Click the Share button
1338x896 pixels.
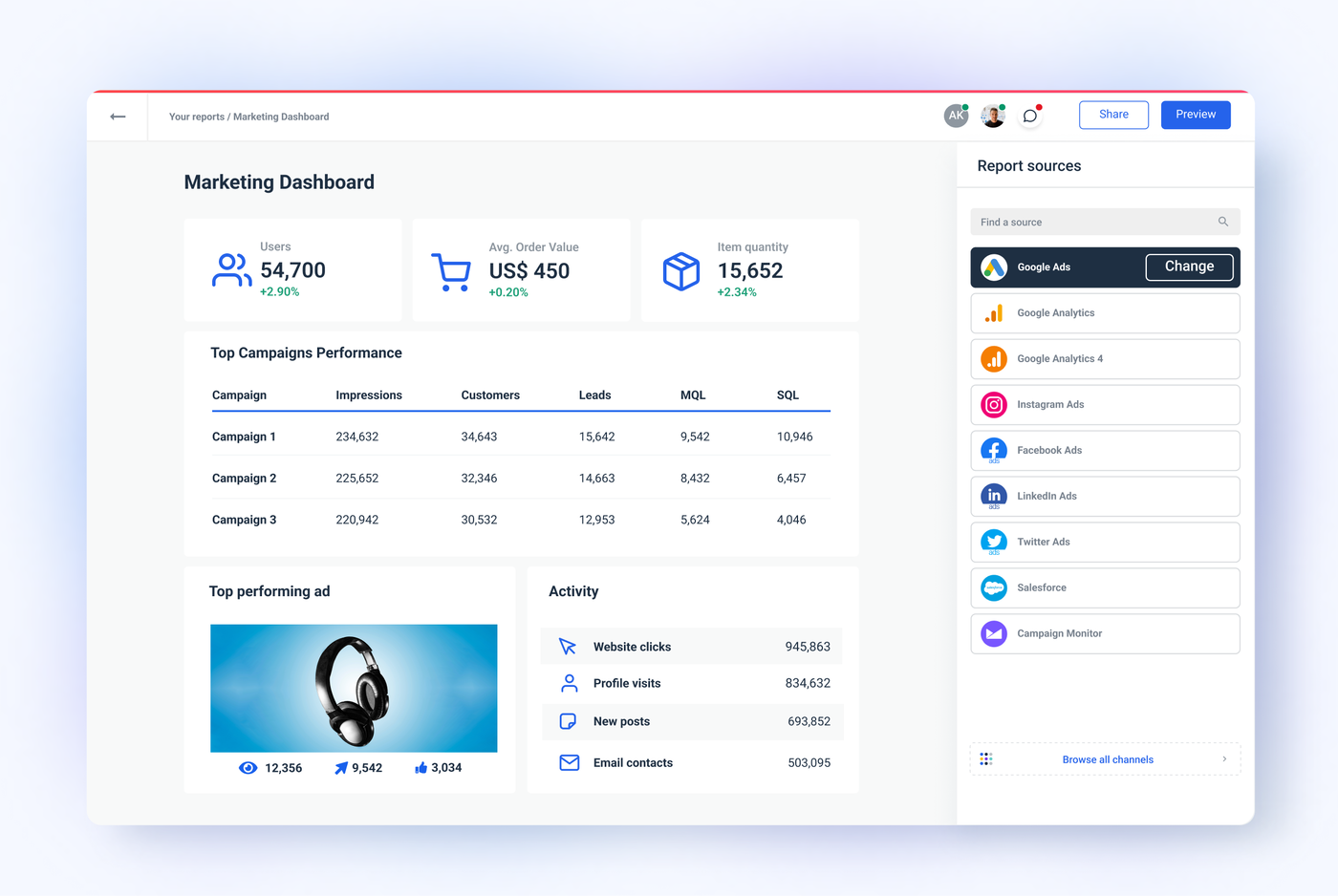click(x=1112, y=114)
